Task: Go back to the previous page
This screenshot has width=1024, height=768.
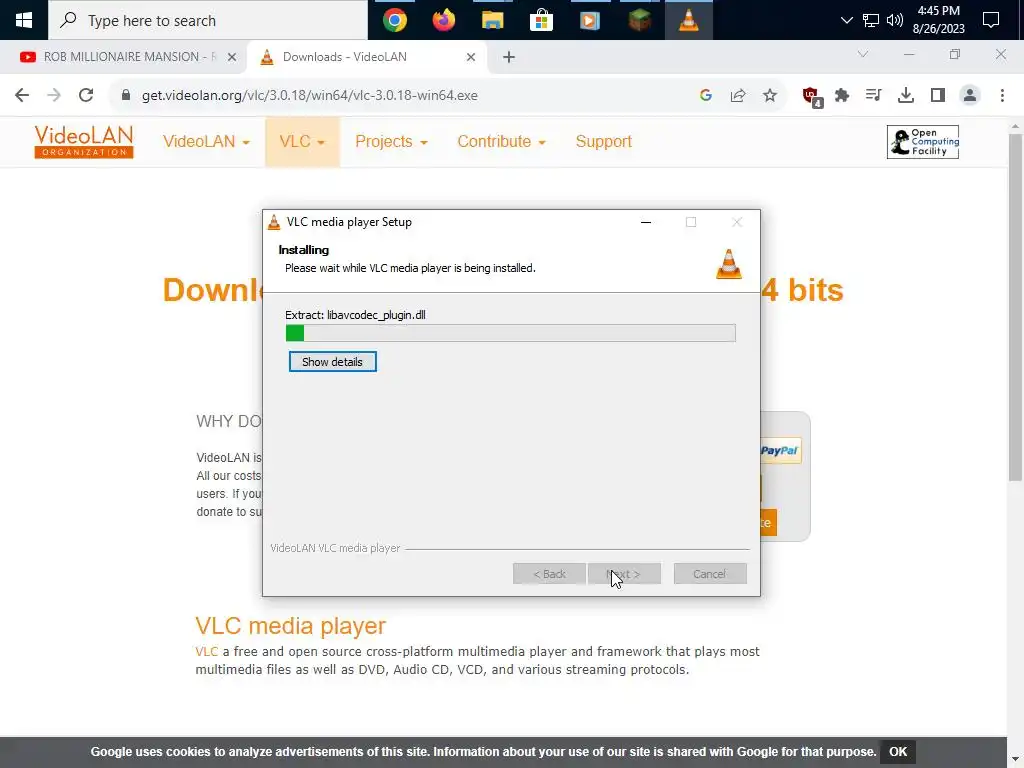Action: click(x=22, y=95)
